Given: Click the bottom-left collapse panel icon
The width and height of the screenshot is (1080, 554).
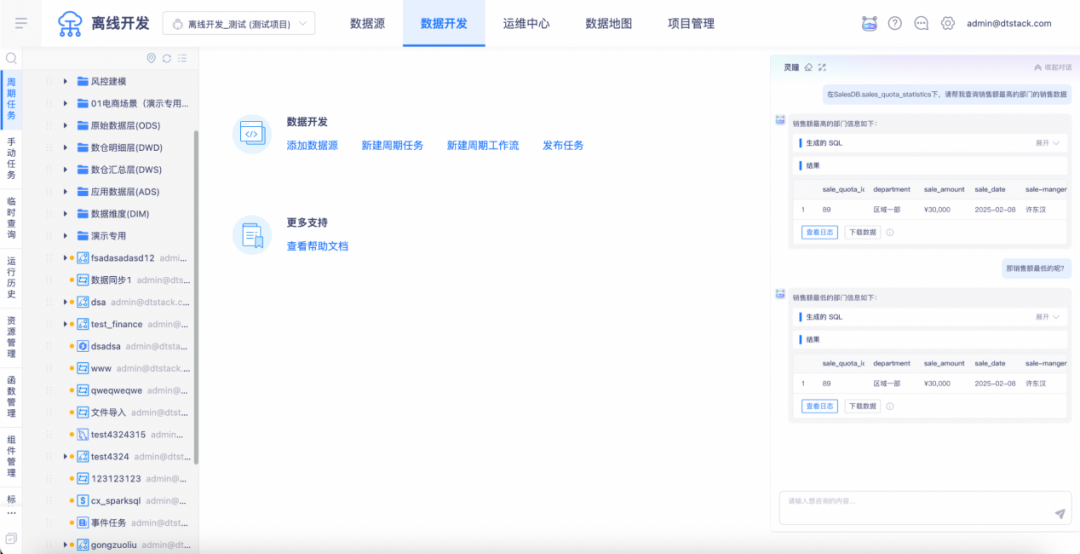Looking at the screenshot, I should (x=11, y=537).
